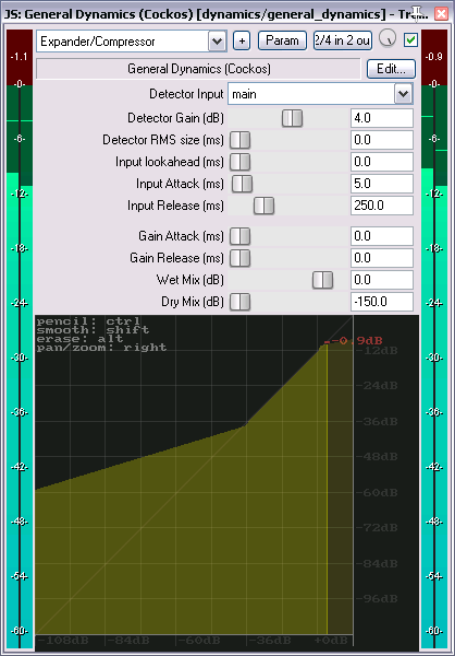Click the Input Release value field 250.0
Image resolution: width=455 pixels, height=656 pixels.
(x=382, y=205)
